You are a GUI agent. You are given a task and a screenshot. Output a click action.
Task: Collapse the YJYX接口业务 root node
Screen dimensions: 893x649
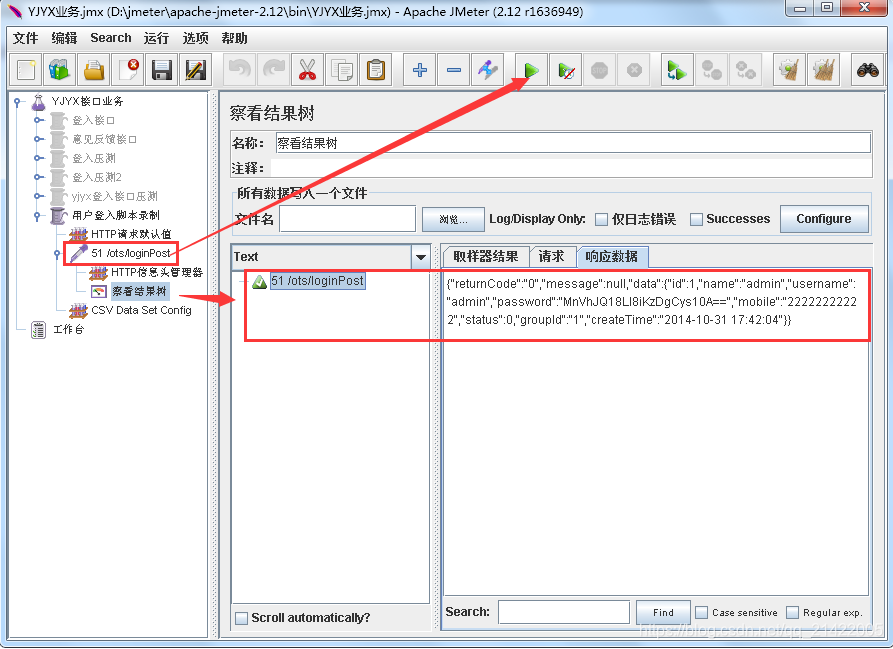coord(18,102)
